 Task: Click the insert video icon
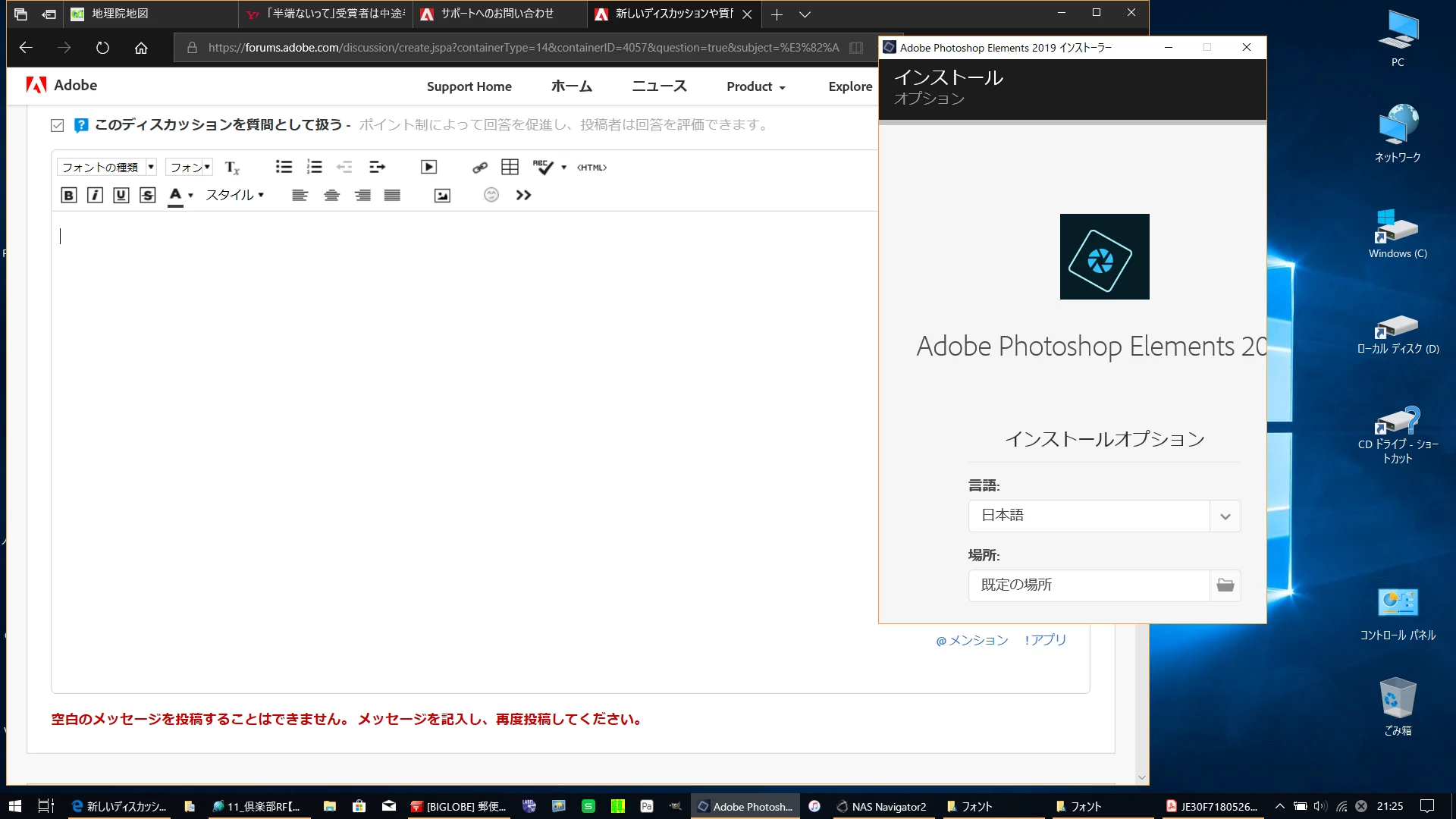428,167
